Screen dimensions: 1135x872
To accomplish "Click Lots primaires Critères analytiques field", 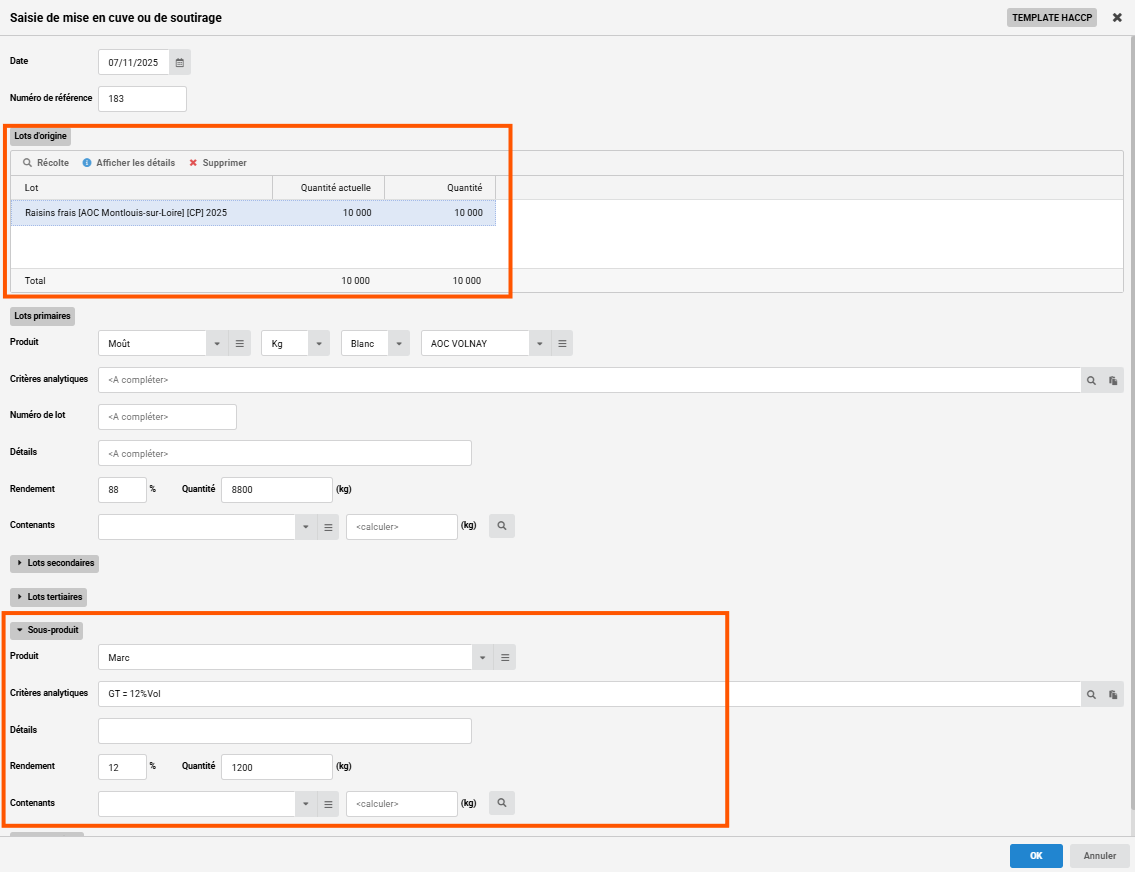I will (x=590, y=381).
